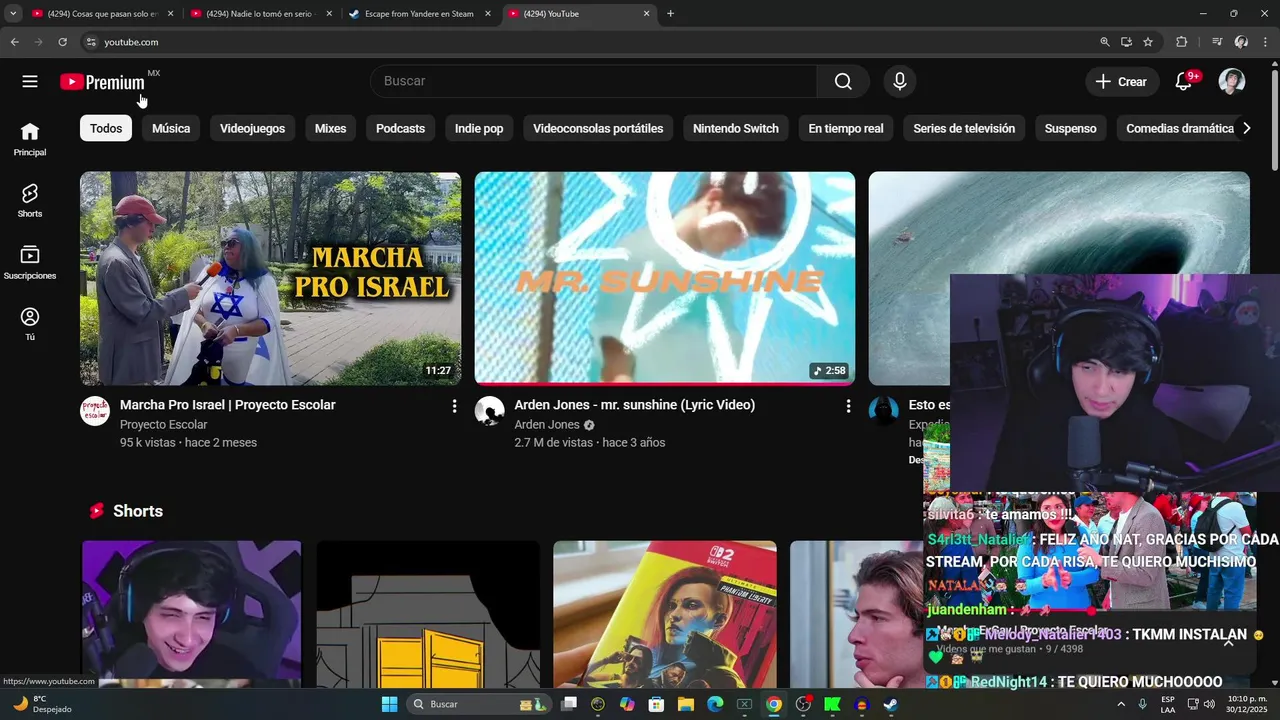This screenshot has width=1280, height=720.
Task: Click the Crear button
Action: point(1121,82)
